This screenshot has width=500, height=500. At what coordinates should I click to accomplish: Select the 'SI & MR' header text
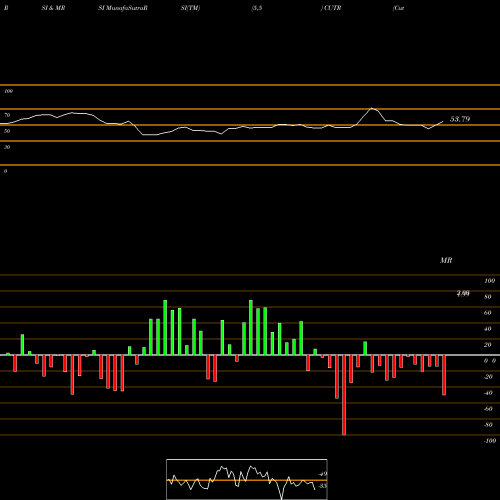point(53,8)
